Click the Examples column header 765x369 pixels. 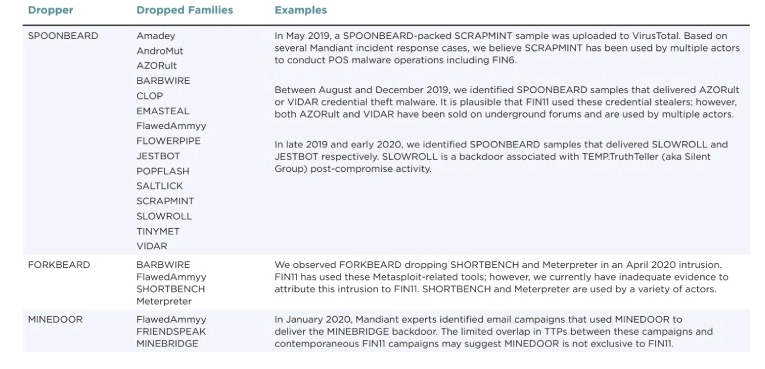[x=301, y=10]
